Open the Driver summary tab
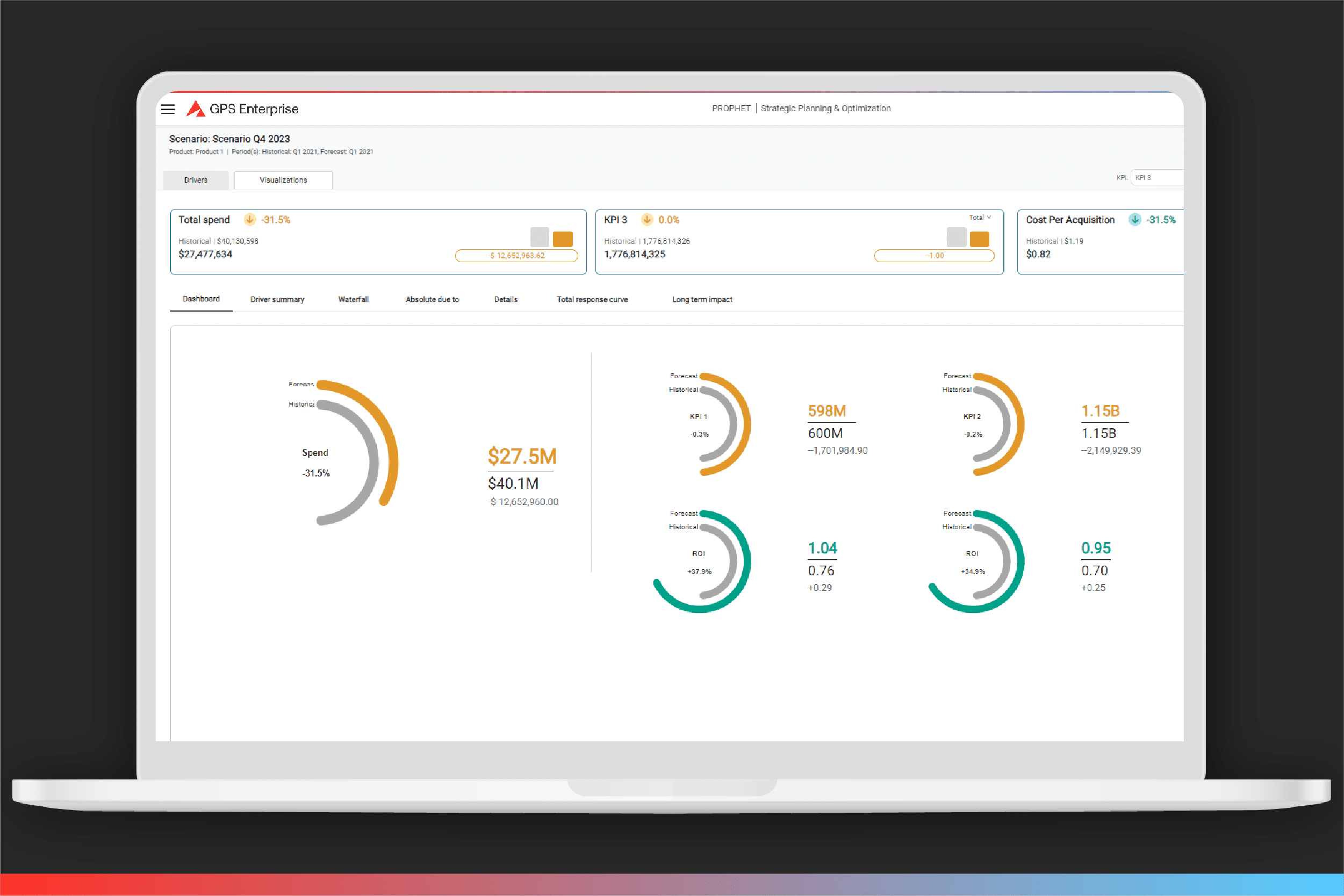Viewport: 1344px width, 896px height. (x=277, y=299)
